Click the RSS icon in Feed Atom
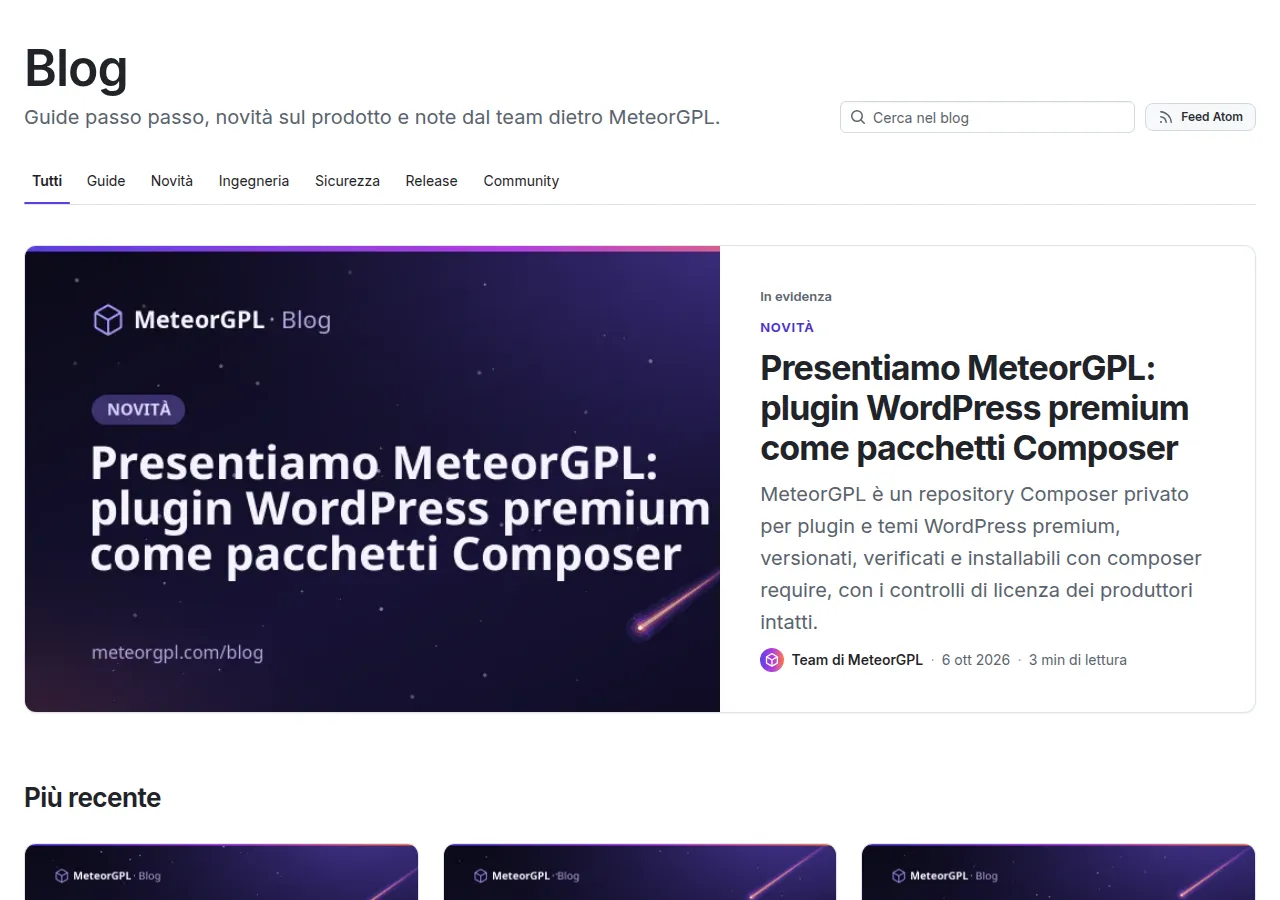This screenshot has height=900, width=1280. pyautogui.click(x=1165, y=117)
